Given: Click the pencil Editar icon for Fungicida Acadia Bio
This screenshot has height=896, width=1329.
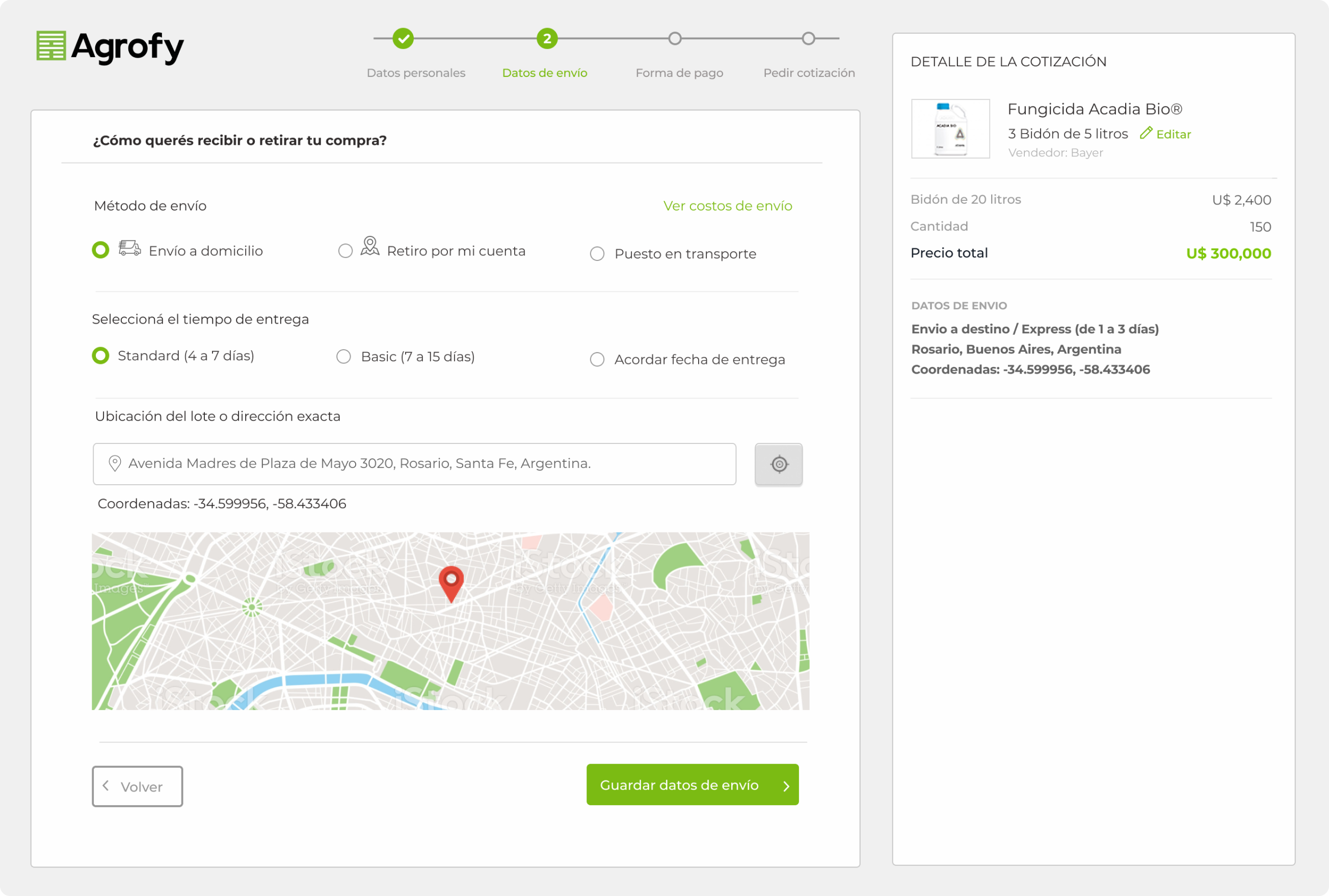Looking at the screenshot, I should pos(1146,133).
